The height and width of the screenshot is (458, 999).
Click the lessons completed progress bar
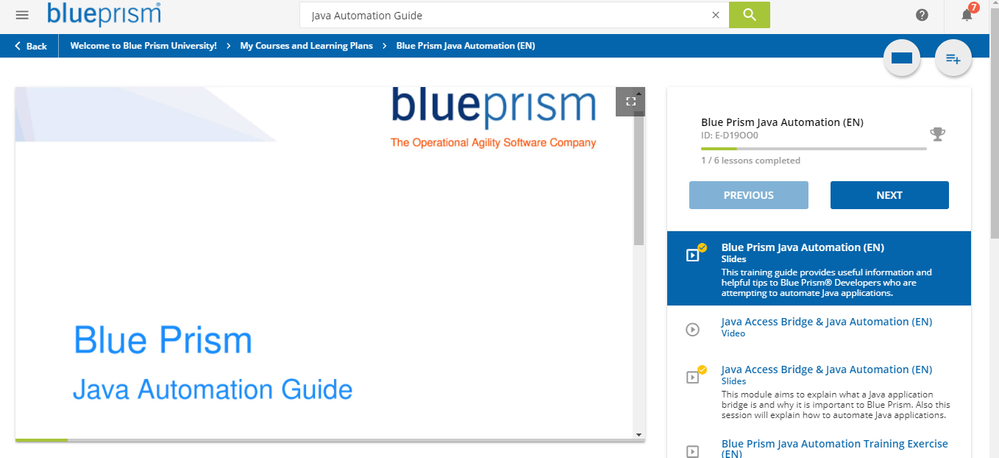pyautogui.click(x=814, y=148)
